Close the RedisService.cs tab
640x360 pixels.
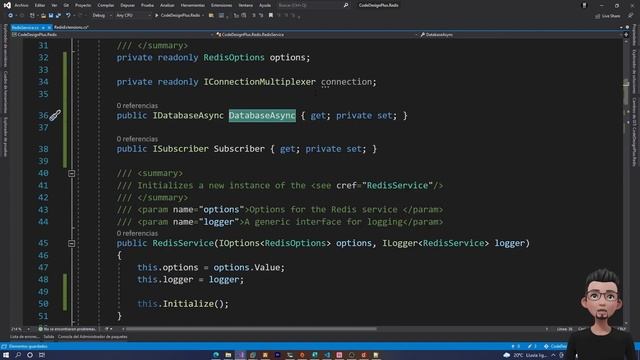[49, 27]
